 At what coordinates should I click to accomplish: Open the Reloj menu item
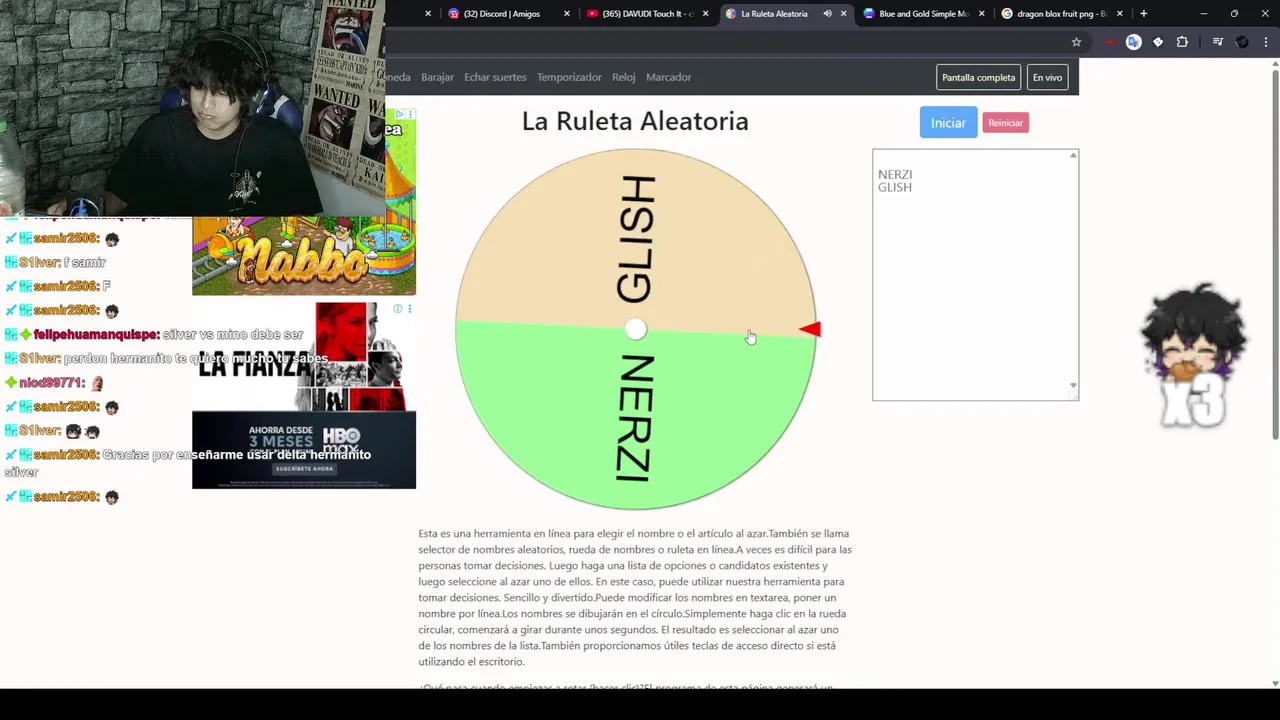(624, 77)
